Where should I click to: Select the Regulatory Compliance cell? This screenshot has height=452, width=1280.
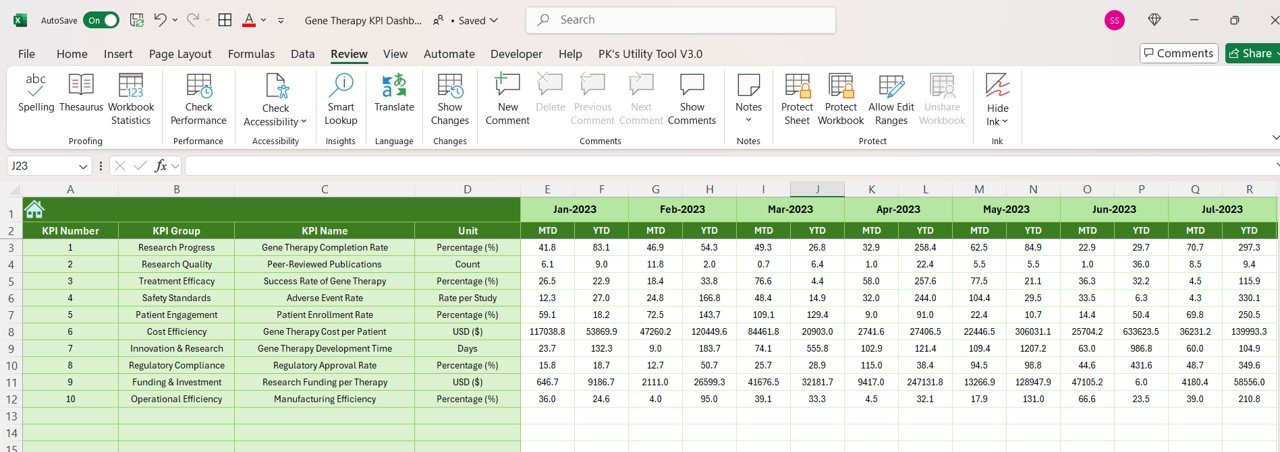[x=177, y=365]
